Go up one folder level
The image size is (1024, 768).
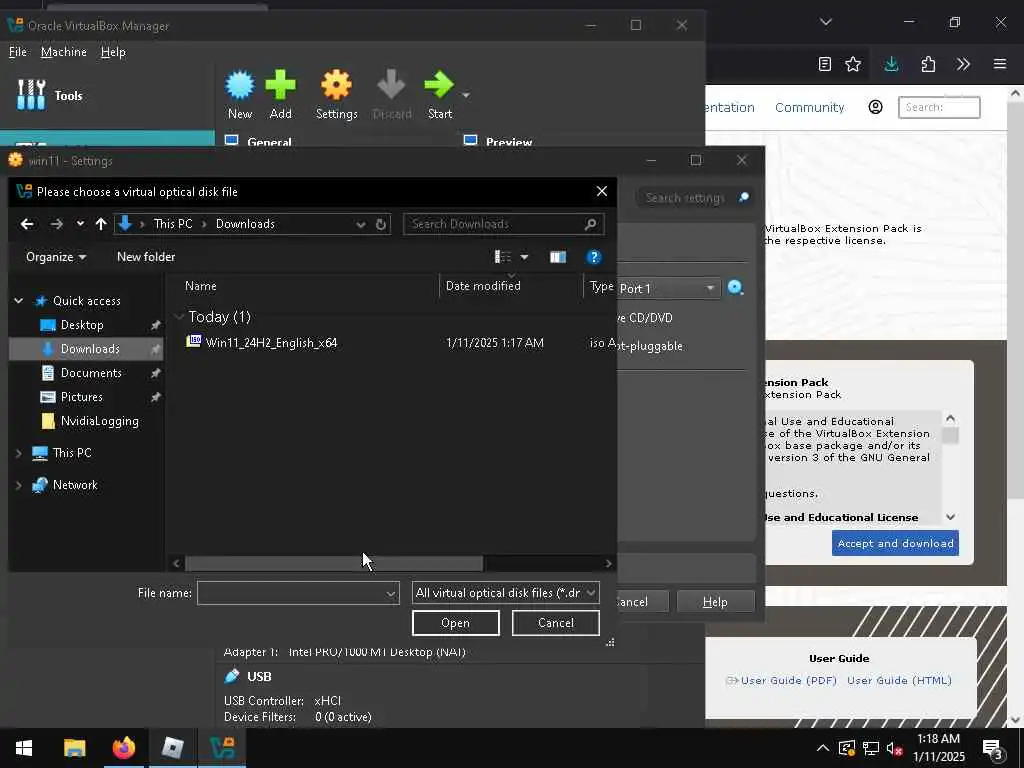[101, 224]
